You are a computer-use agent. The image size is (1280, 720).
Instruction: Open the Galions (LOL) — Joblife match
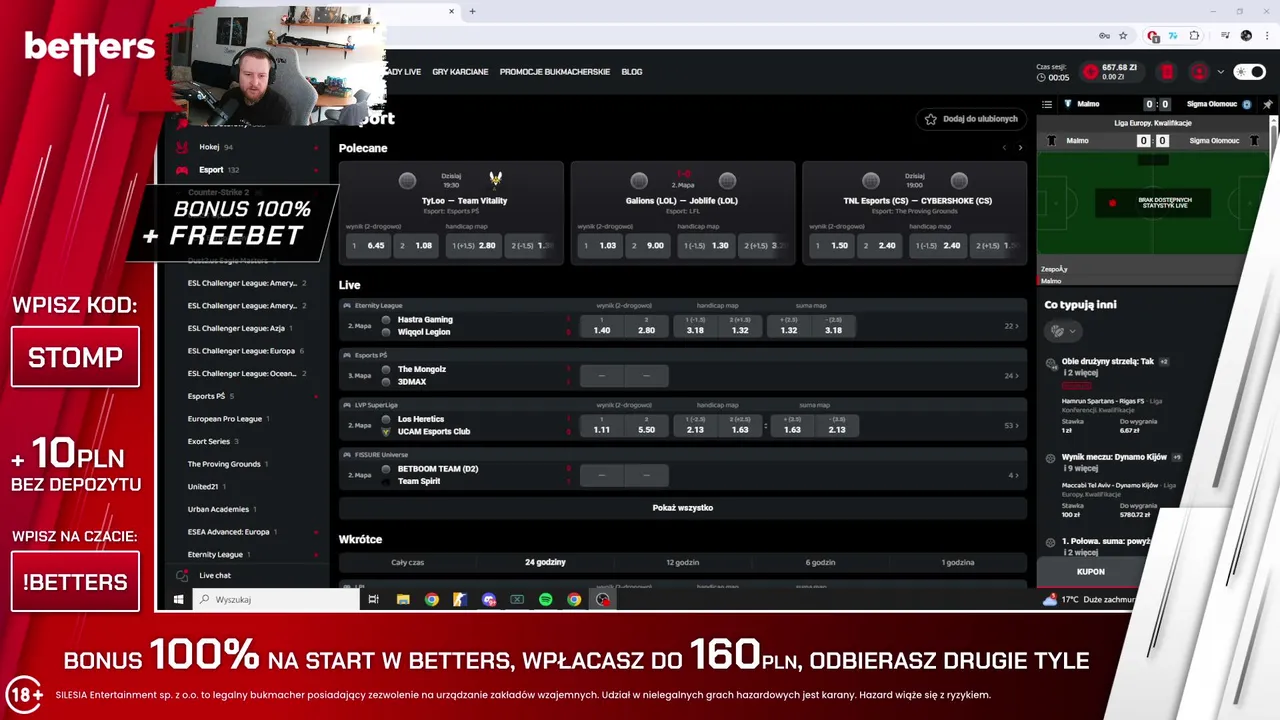(682, 201)
